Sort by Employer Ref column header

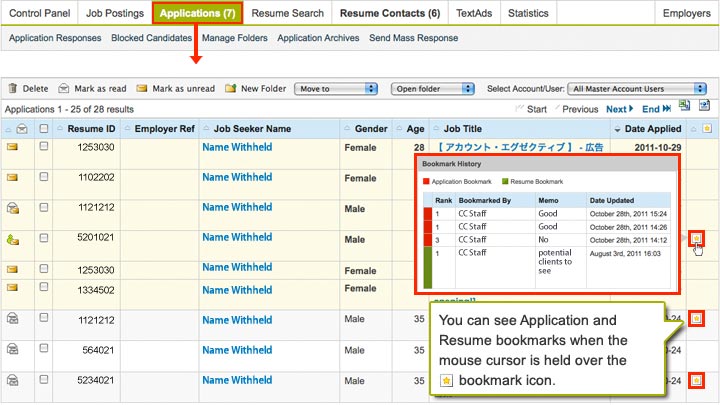164,129
